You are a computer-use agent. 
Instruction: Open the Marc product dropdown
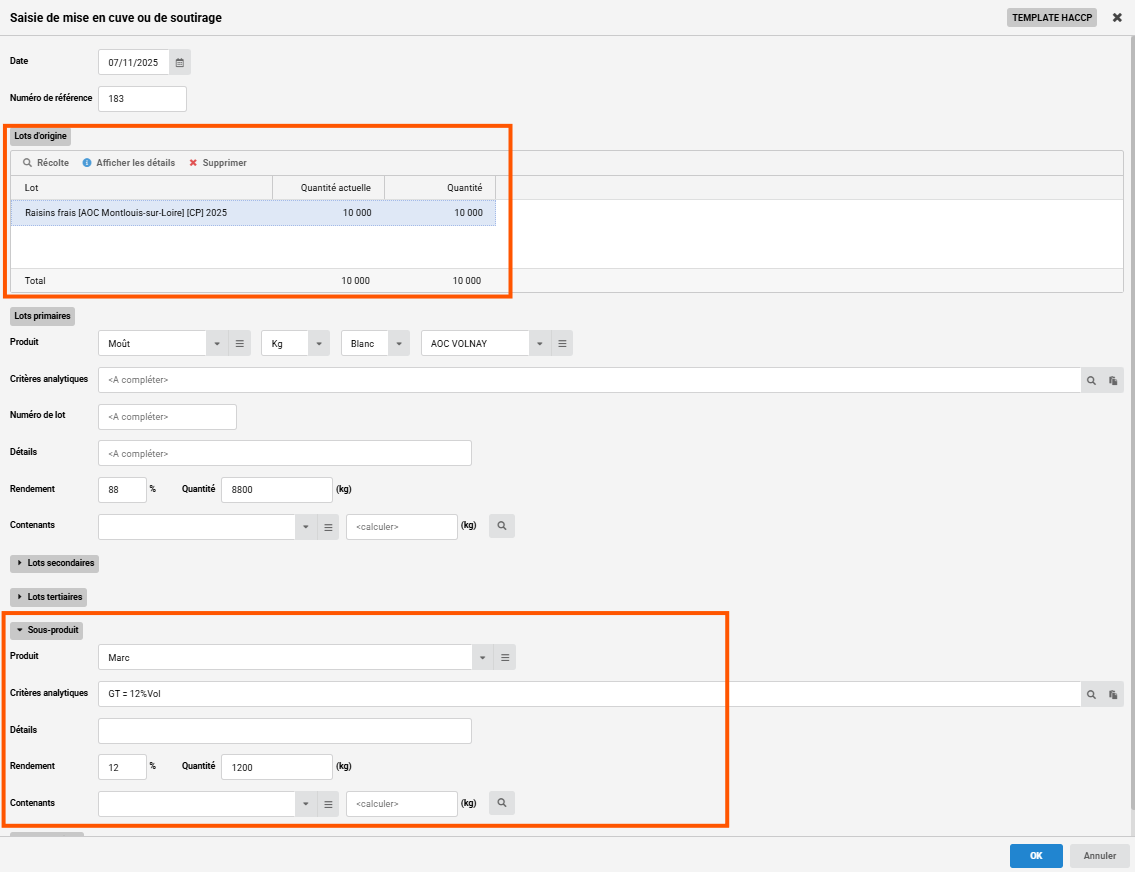point(483,657)
